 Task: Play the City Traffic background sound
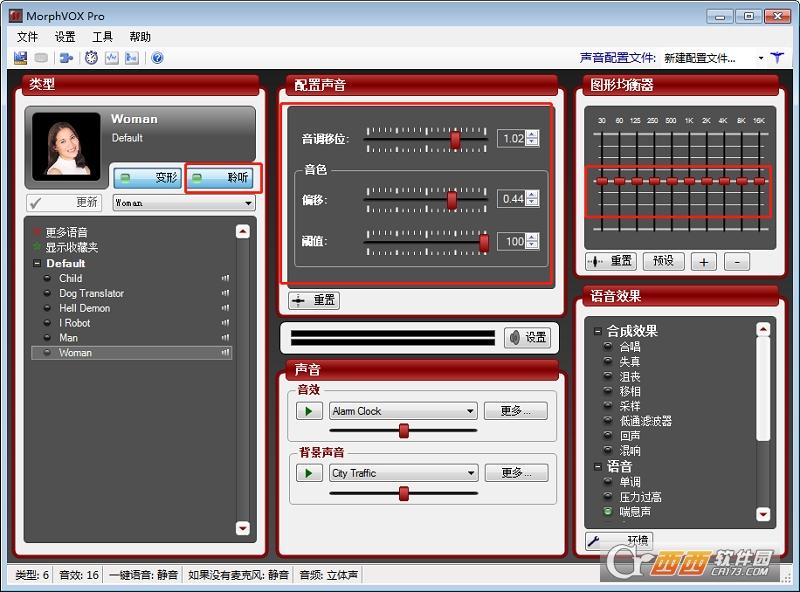click(309, 473)
